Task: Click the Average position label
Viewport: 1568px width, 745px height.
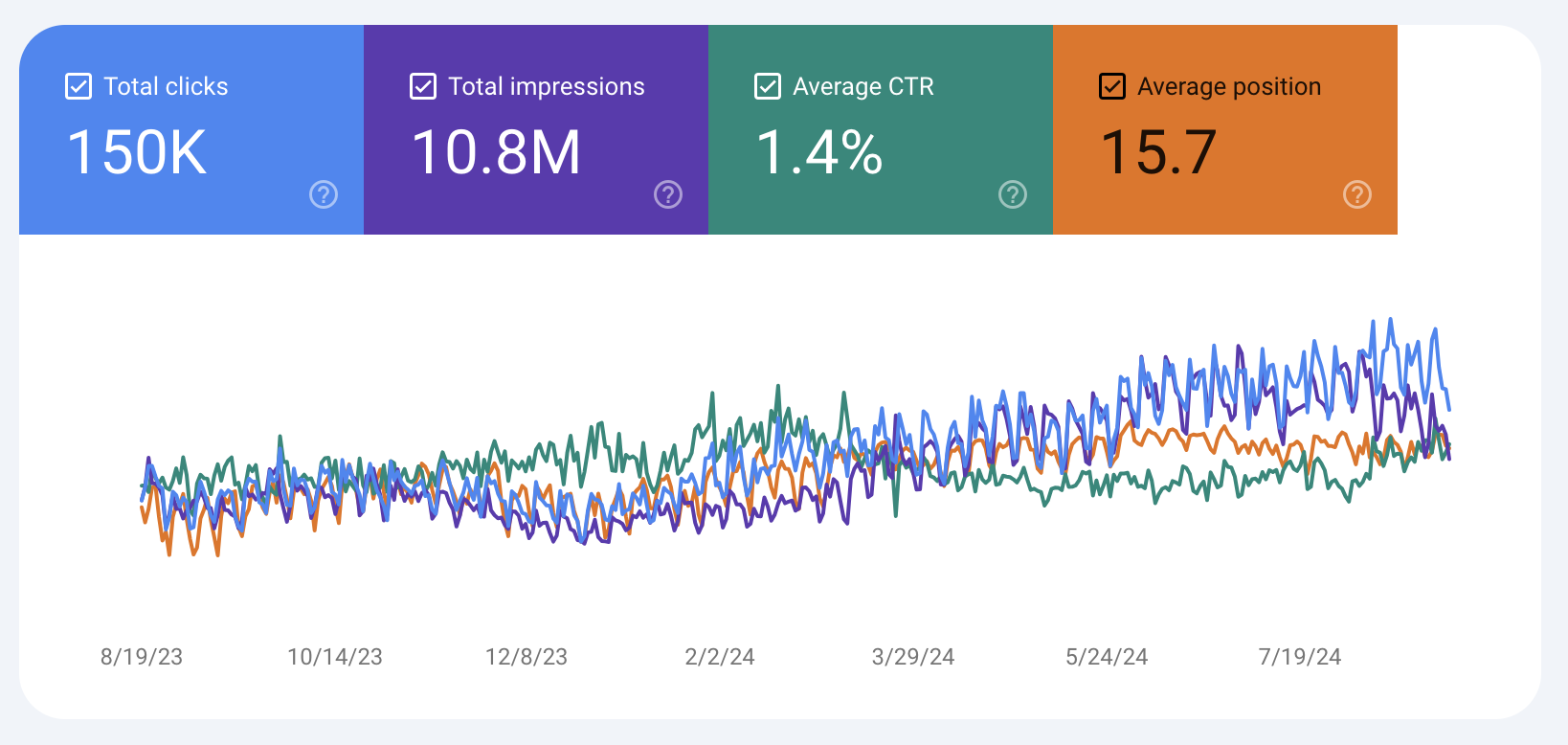Action: click(x=1229, y=86)
